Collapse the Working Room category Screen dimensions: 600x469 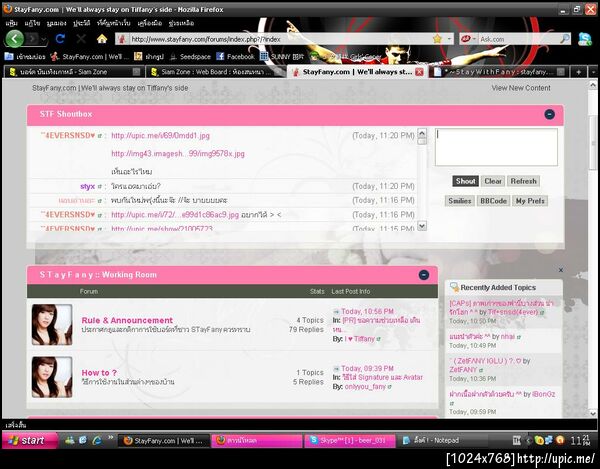[x=424, y=275]
